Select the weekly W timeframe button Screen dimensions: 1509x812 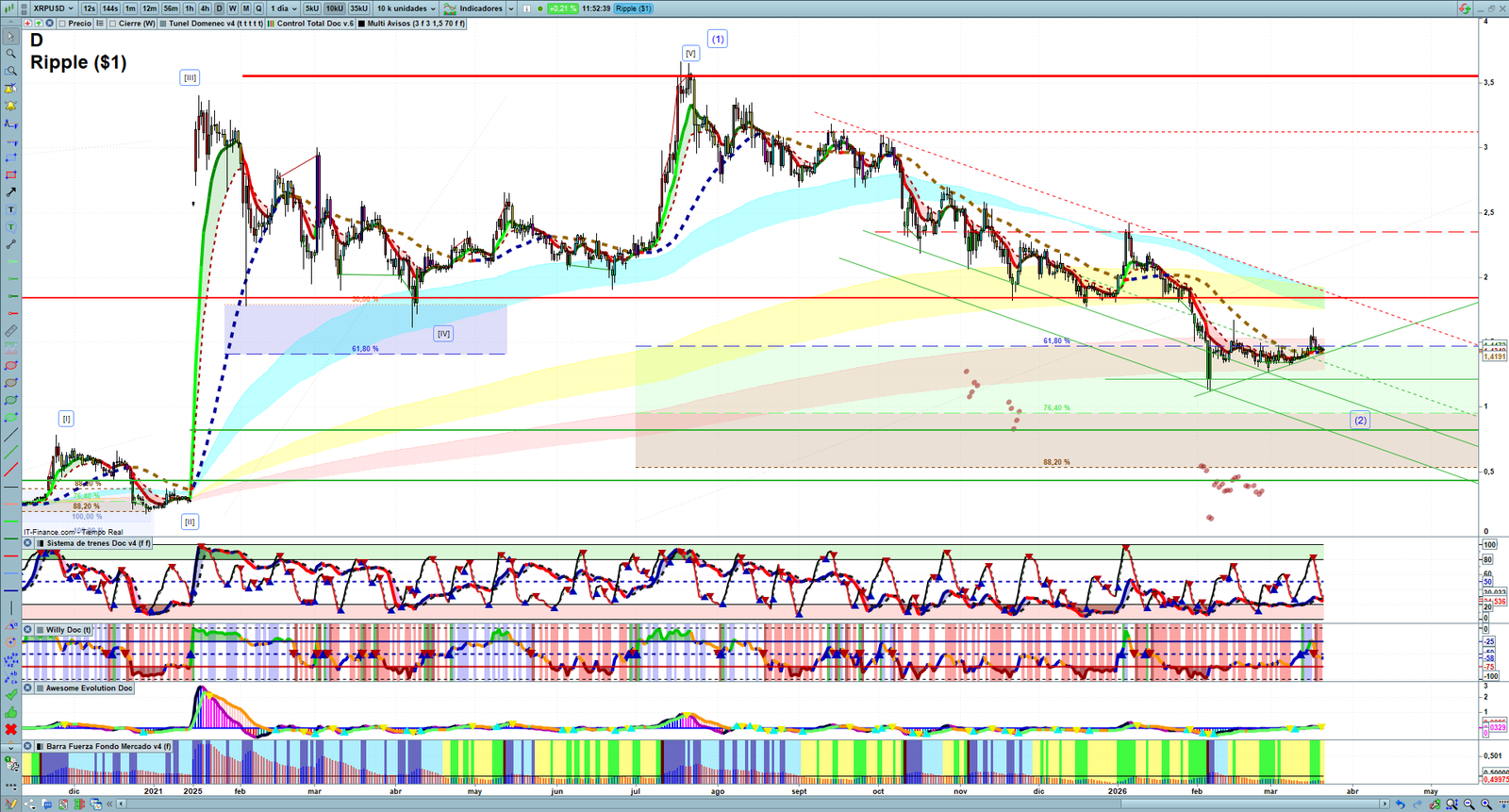[233, 8]
